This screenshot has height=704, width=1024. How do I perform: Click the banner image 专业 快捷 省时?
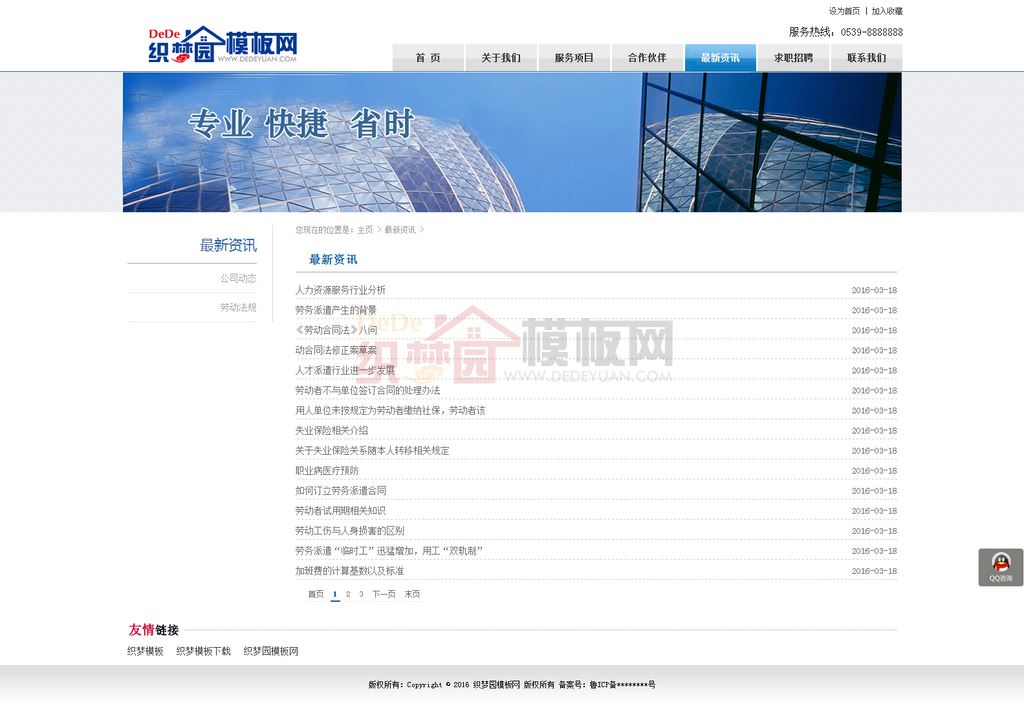pos(512,142)
